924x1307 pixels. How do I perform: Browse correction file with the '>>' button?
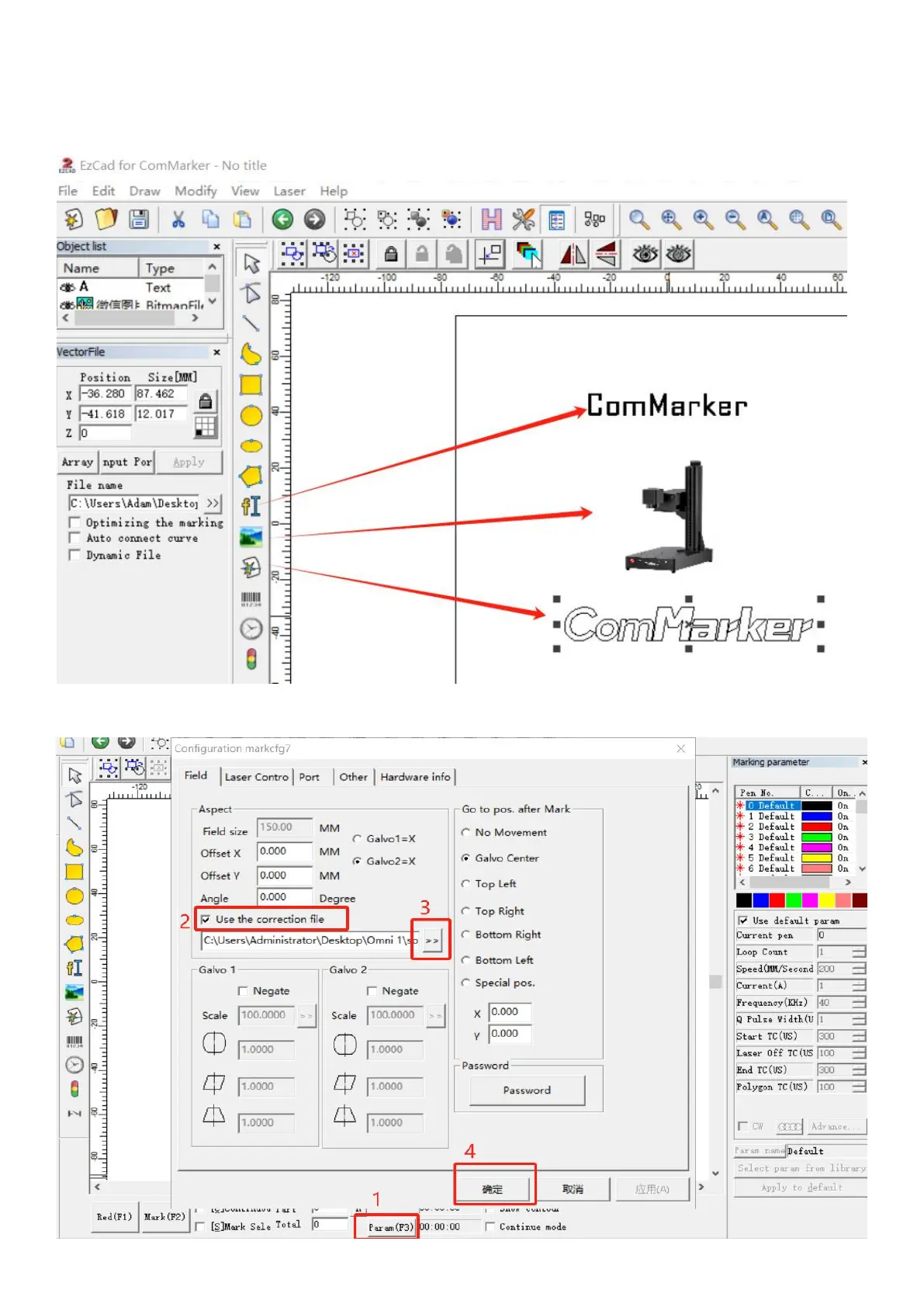pos(431,941)
